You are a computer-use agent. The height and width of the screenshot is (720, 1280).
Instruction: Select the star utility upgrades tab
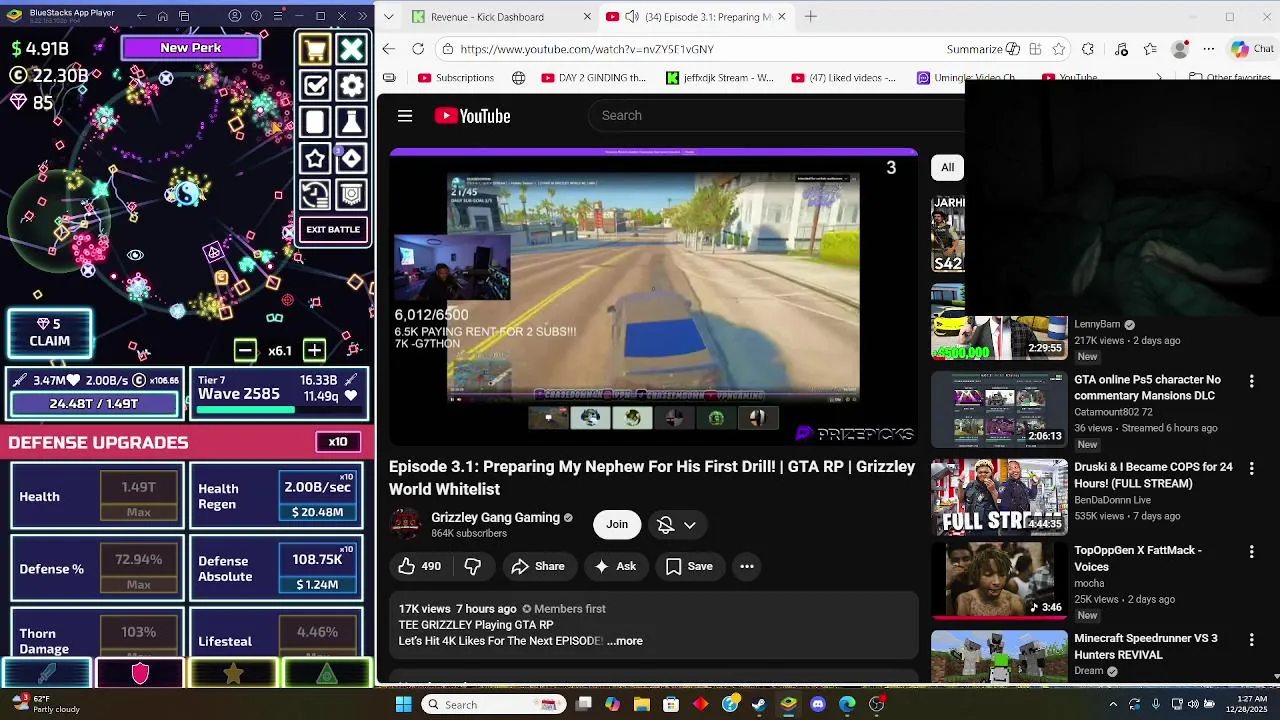[x=233, y=674]
